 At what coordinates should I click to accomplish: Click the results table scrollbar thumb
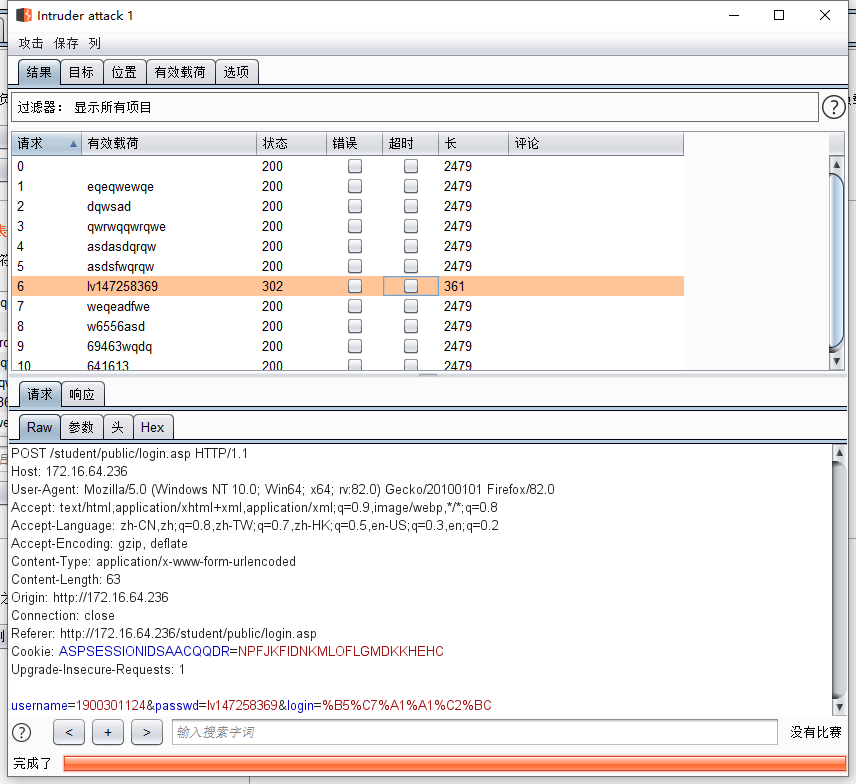click(836, 262)
